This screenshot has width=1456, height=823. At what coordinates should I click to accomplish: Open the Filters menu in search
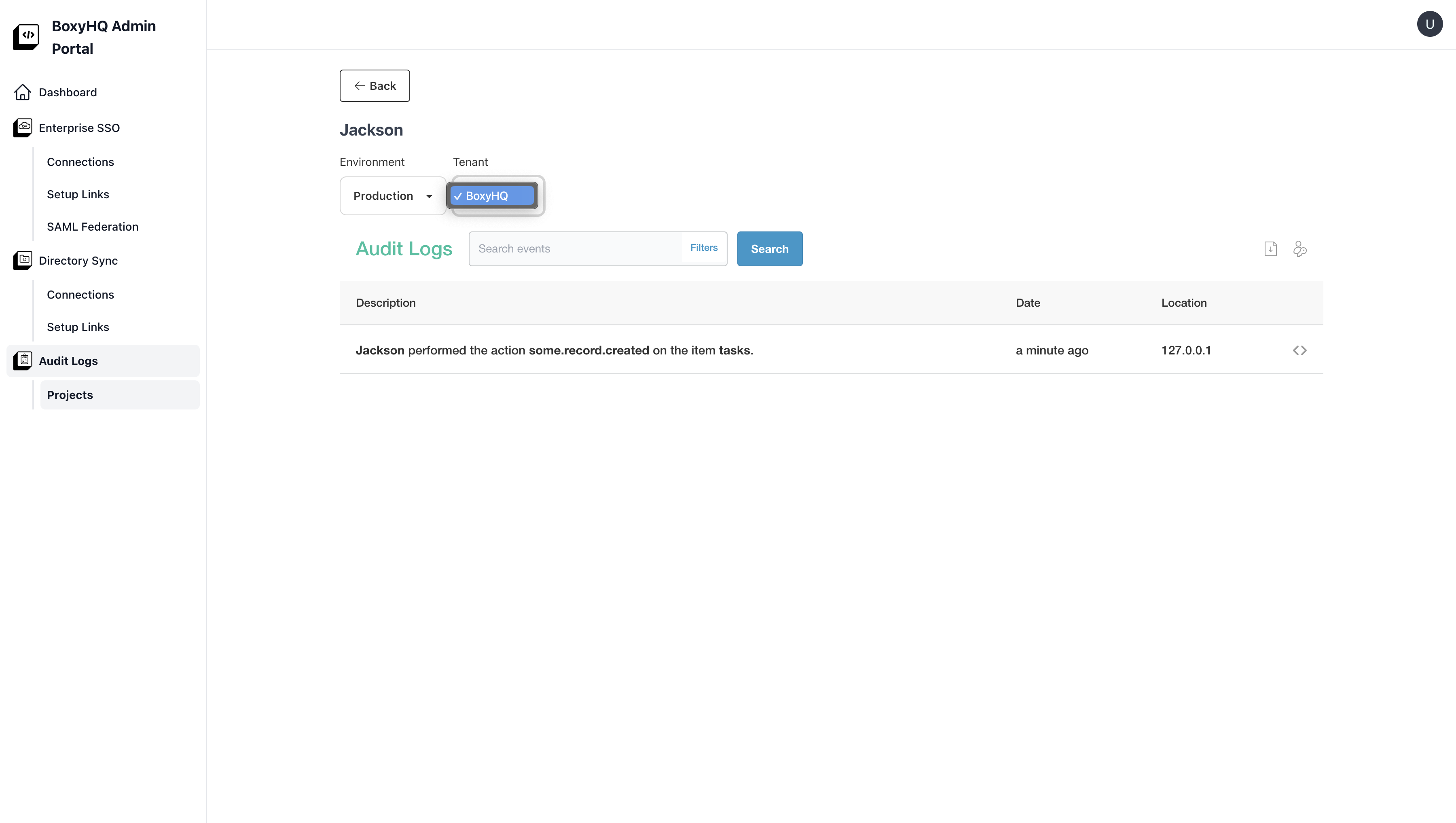[703, 248]
